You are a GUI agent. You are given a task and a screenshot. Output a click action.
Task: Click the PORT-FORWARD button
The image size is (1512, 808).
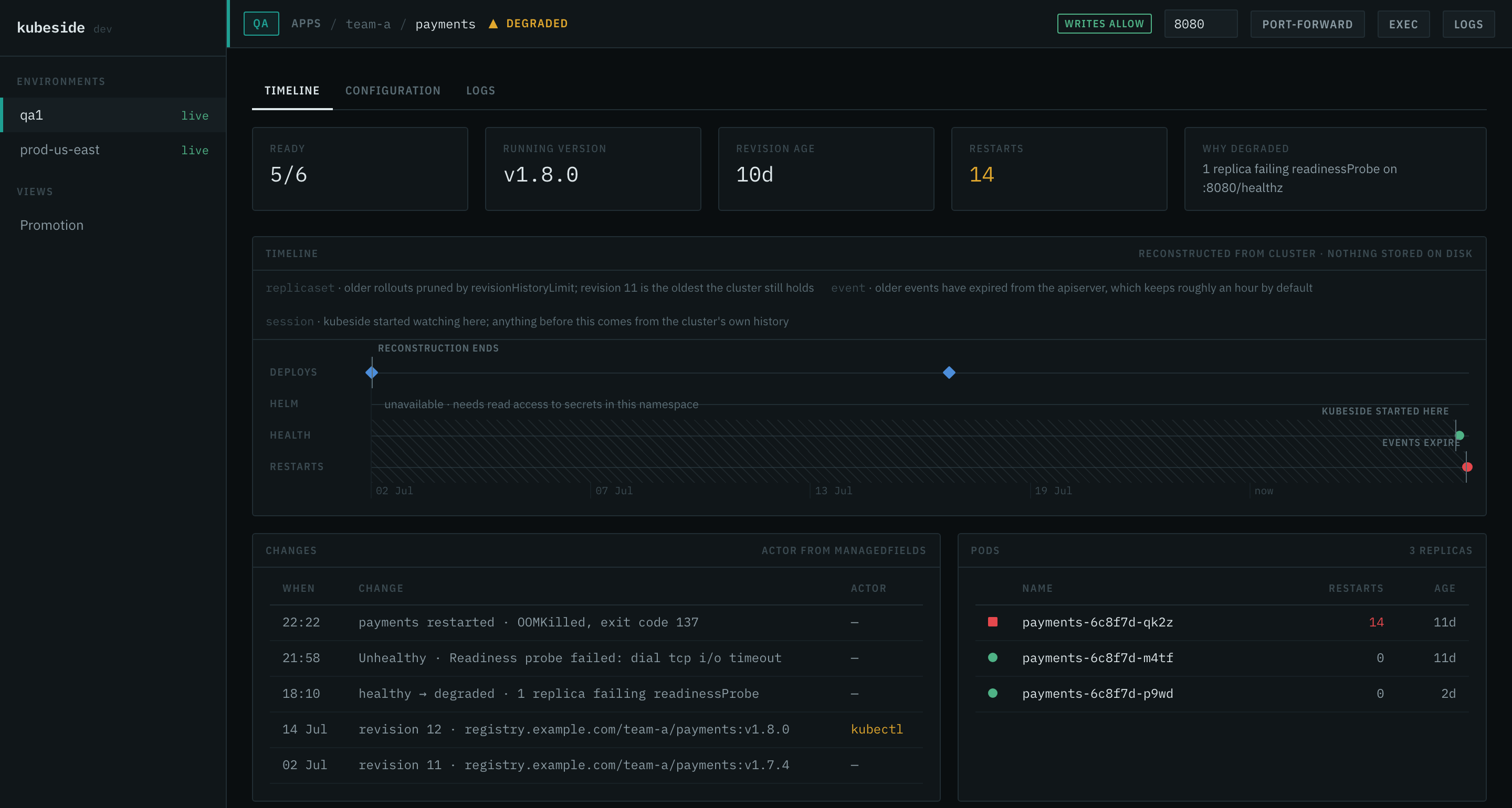click(x=1307, y=24)
